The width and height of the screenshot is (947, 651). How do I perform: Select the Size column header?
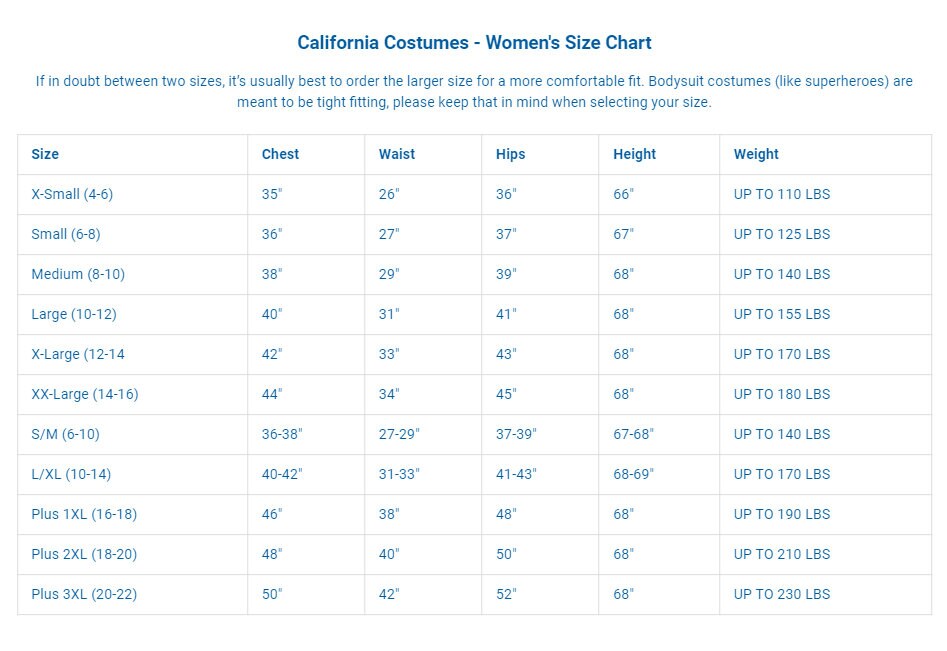(45, 154)
